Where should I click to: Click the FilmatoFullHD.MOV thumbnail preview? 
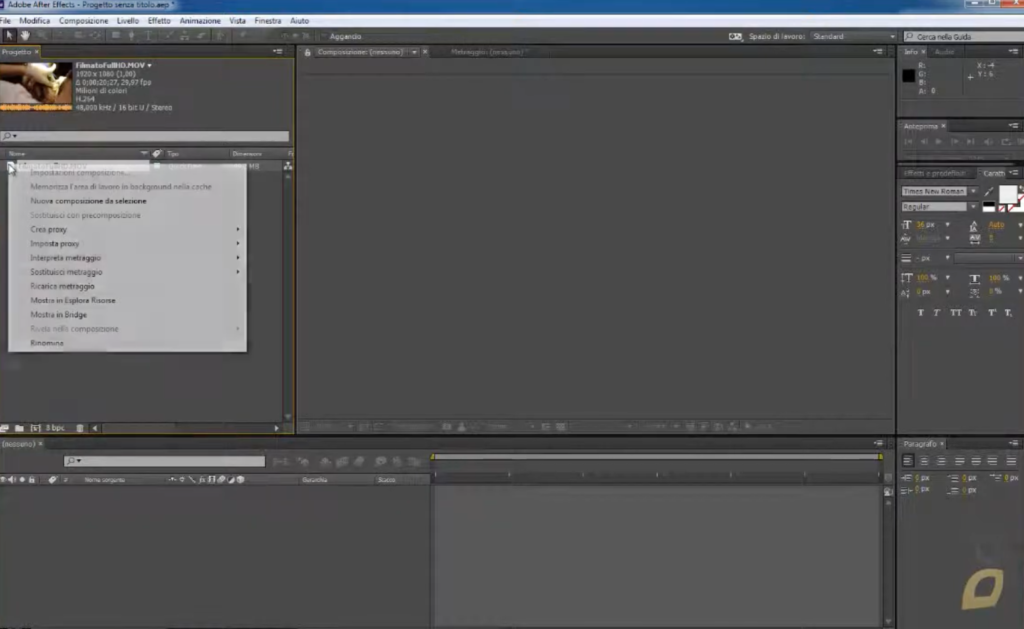(36, 86)
